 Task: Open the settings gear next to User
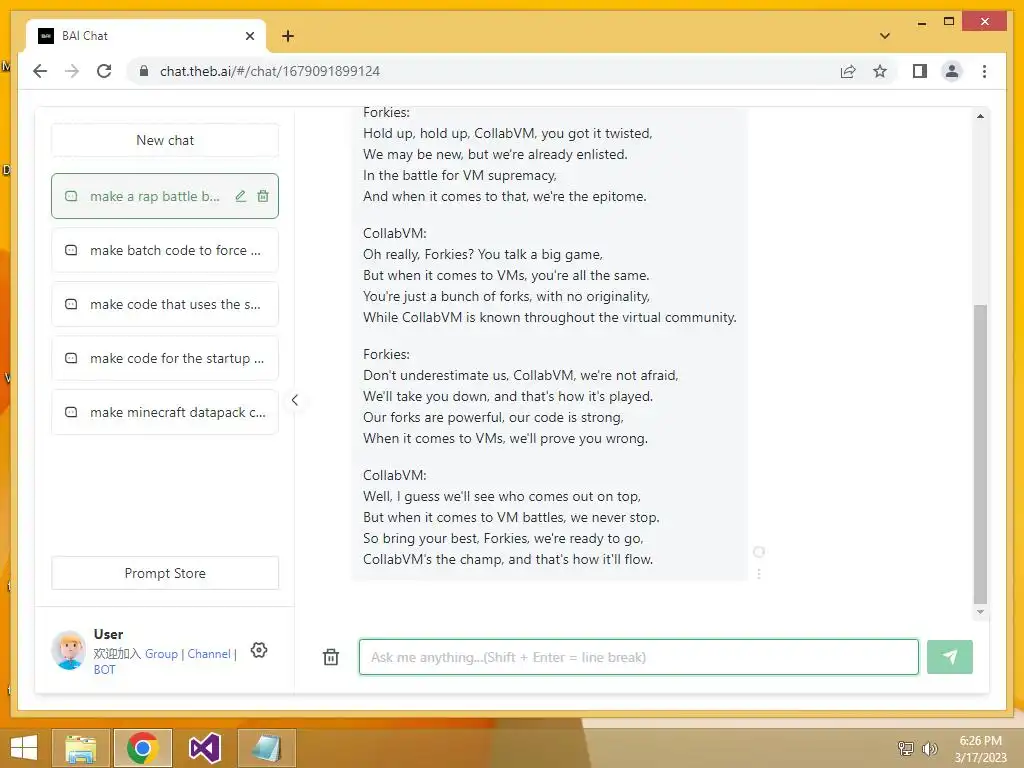click(x=259, y=650)
